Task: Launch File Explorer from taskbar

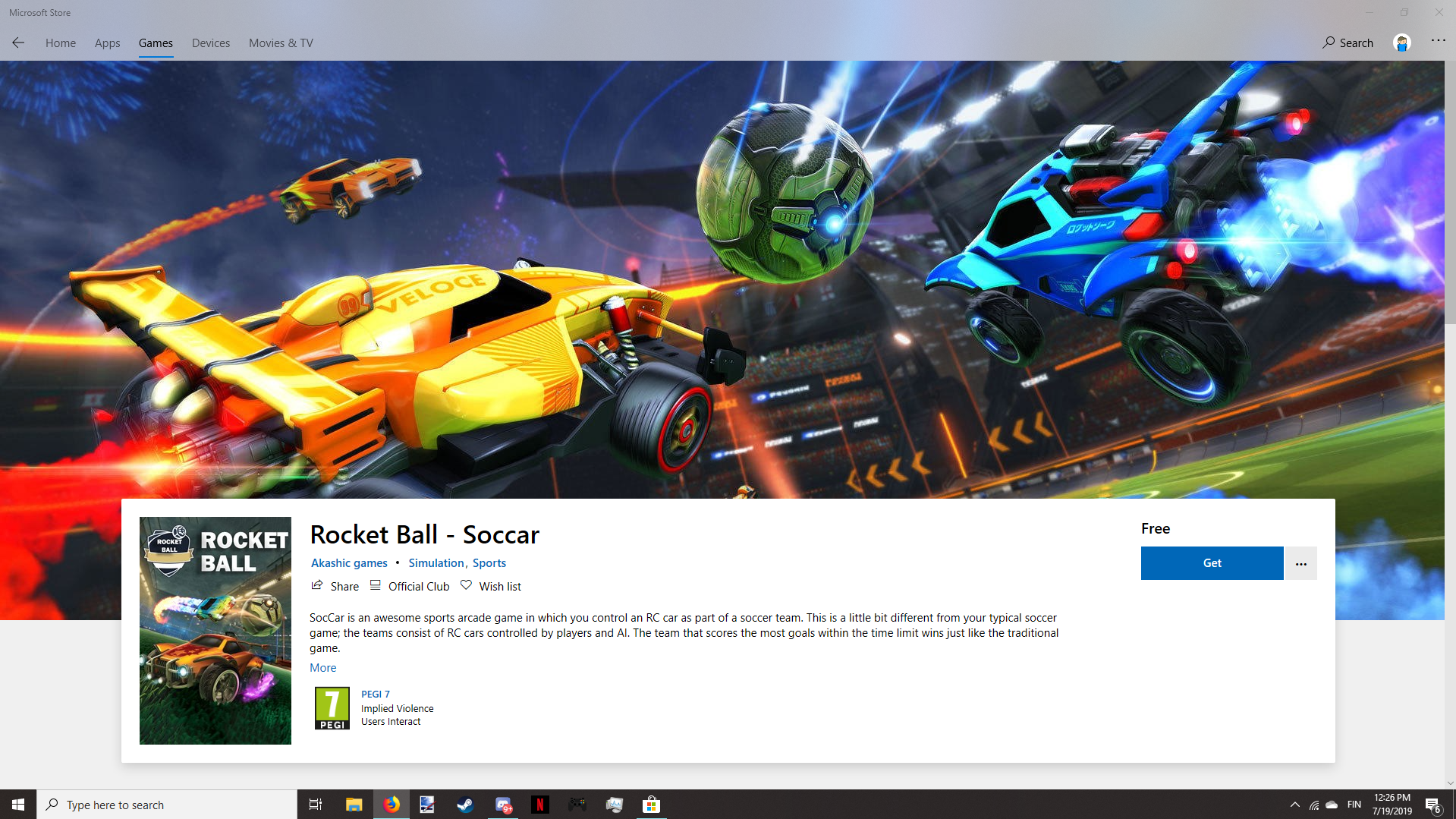Action: tap(354, 805)
